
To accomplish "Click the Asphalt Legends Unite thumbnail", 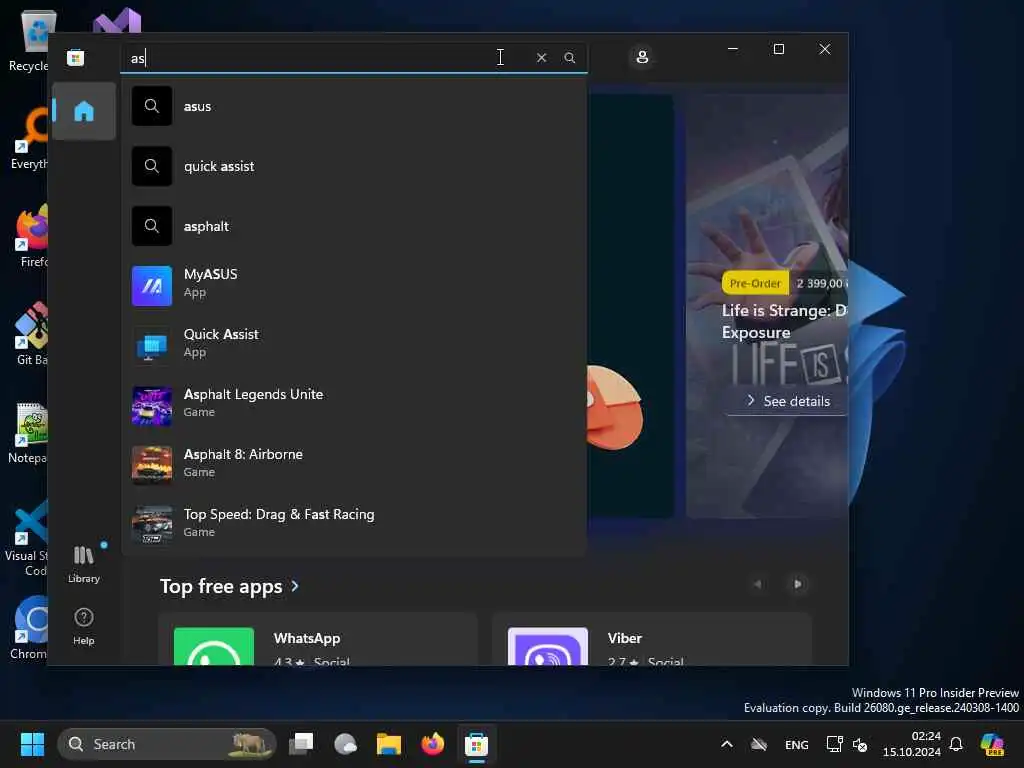I will point(152,406).
